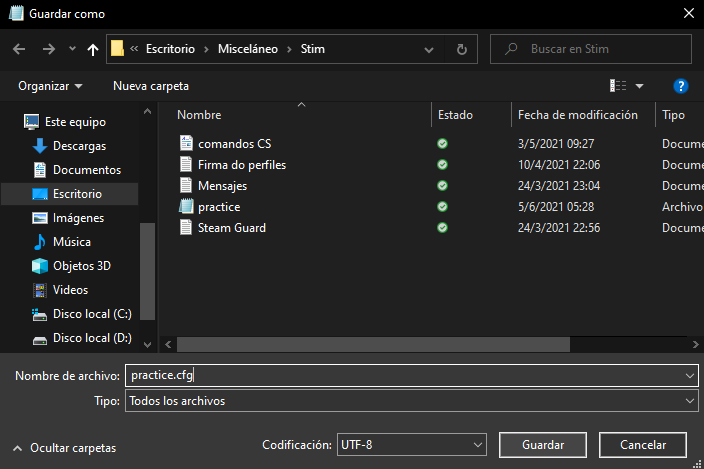Select the comandos CS file icon
Screen dimensions: 704x469
pos(185,144)
